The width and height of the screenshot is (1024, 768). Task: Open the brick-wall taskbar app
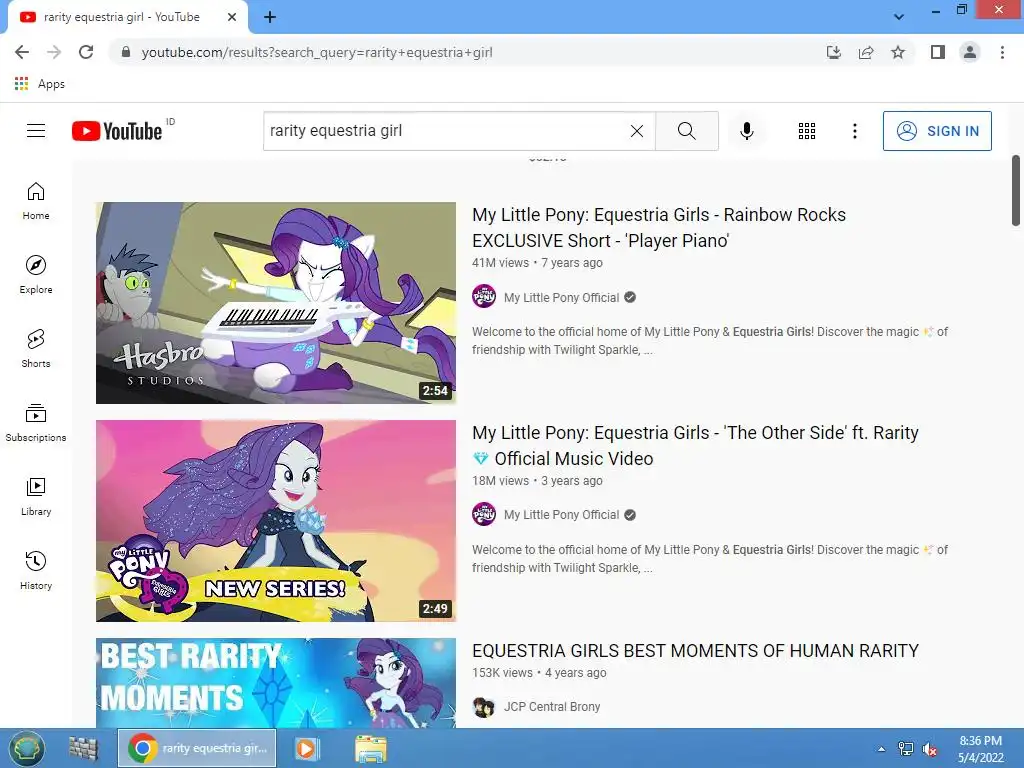(x=84, y=748)
